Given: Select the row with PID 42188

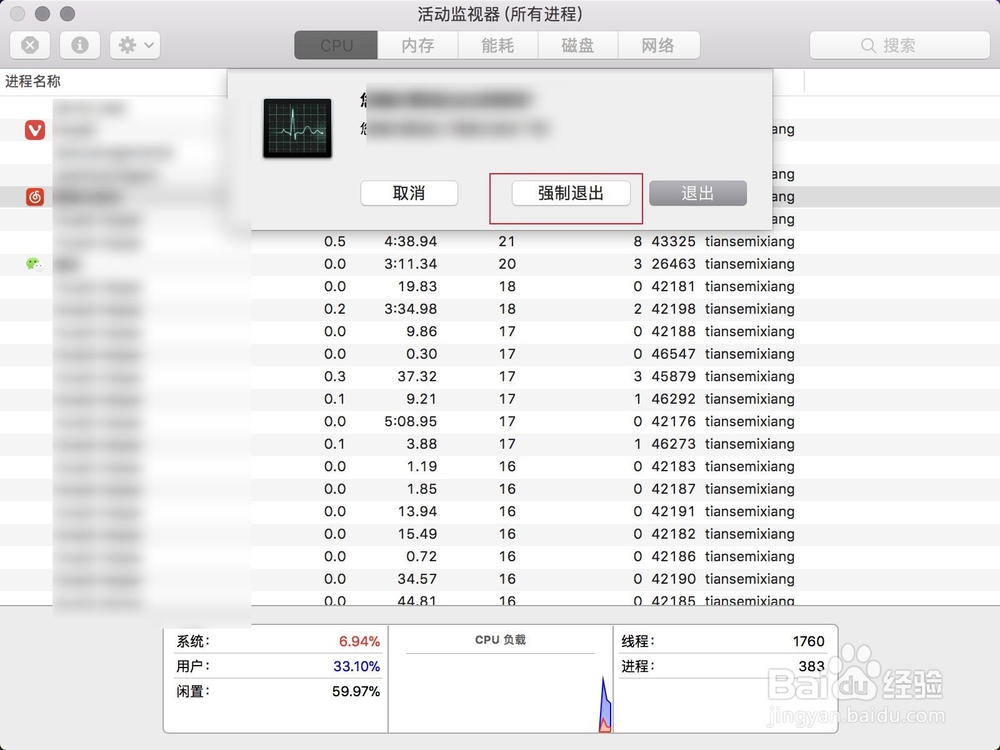Looking at the screenshot, I should click(x=500, y=332).
